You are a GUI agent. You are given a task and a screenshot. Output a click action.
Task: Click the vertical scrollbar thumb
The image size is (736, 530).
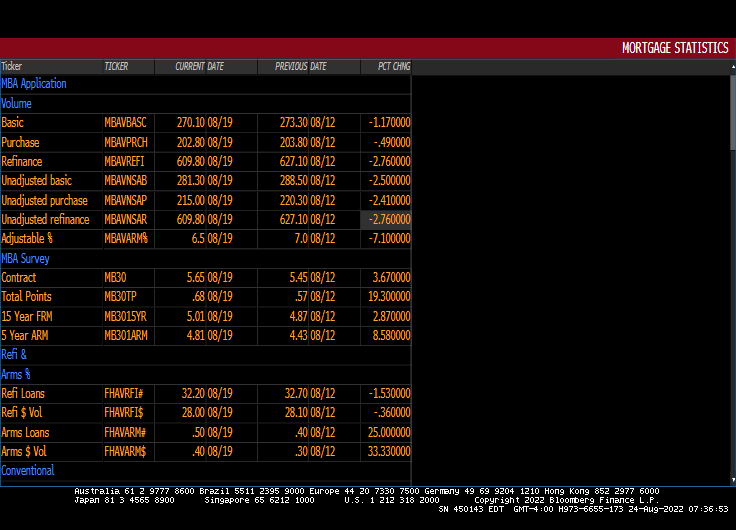(x=732, y=110)
